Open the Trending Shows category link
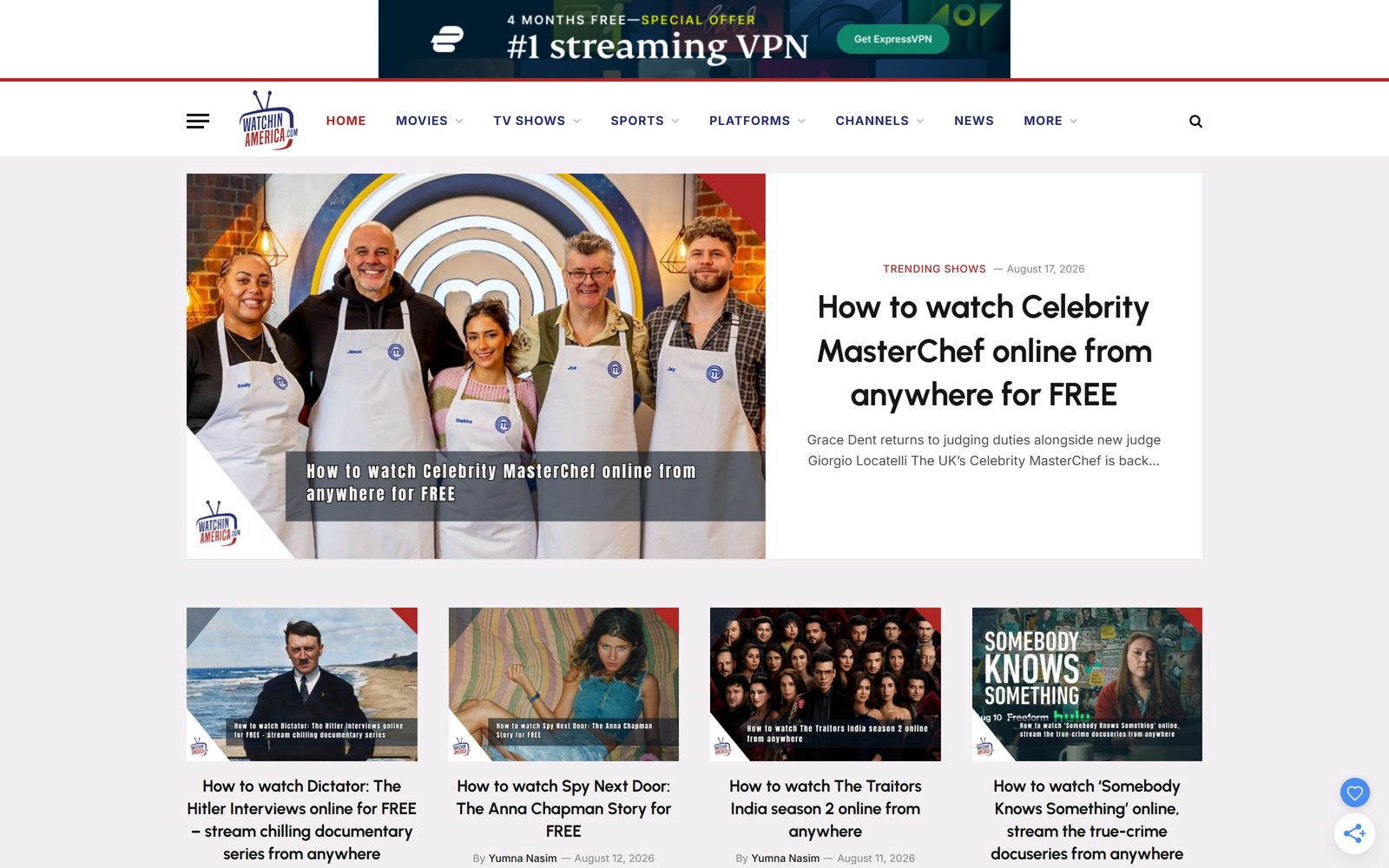The image size is (1389, 868). click(x=934, y=269)
